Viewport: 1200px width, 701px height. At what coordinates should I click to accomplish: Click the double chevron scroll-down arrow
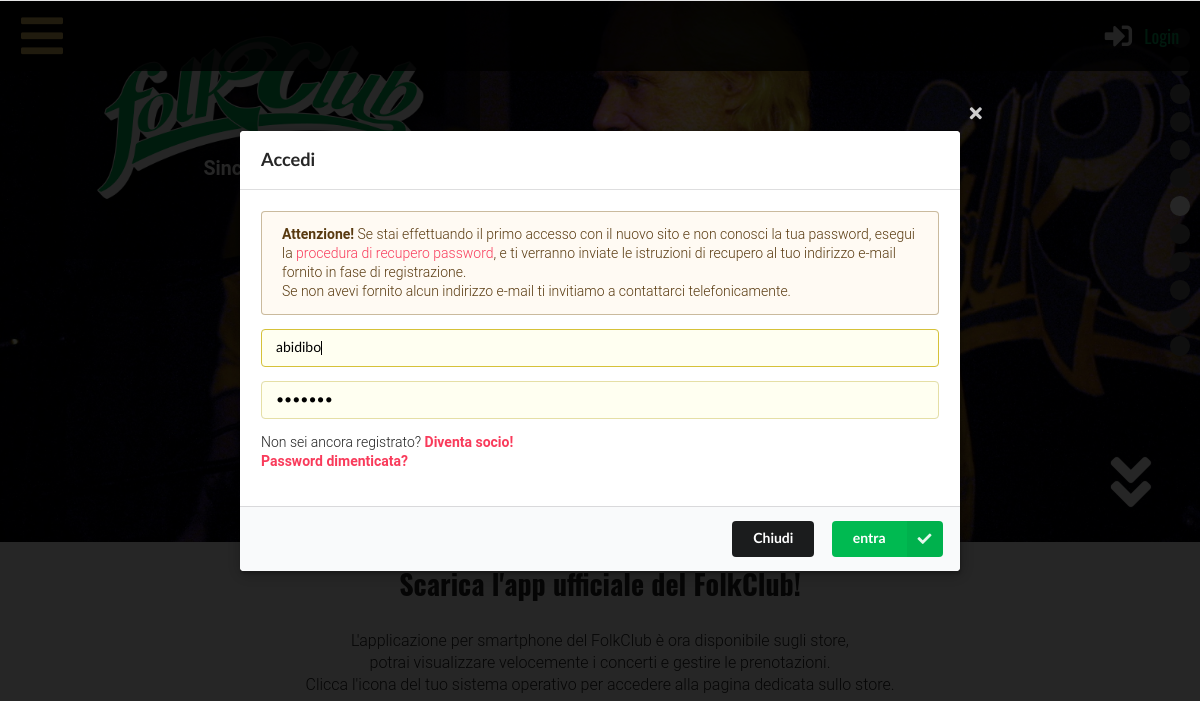click(1130, 482)
